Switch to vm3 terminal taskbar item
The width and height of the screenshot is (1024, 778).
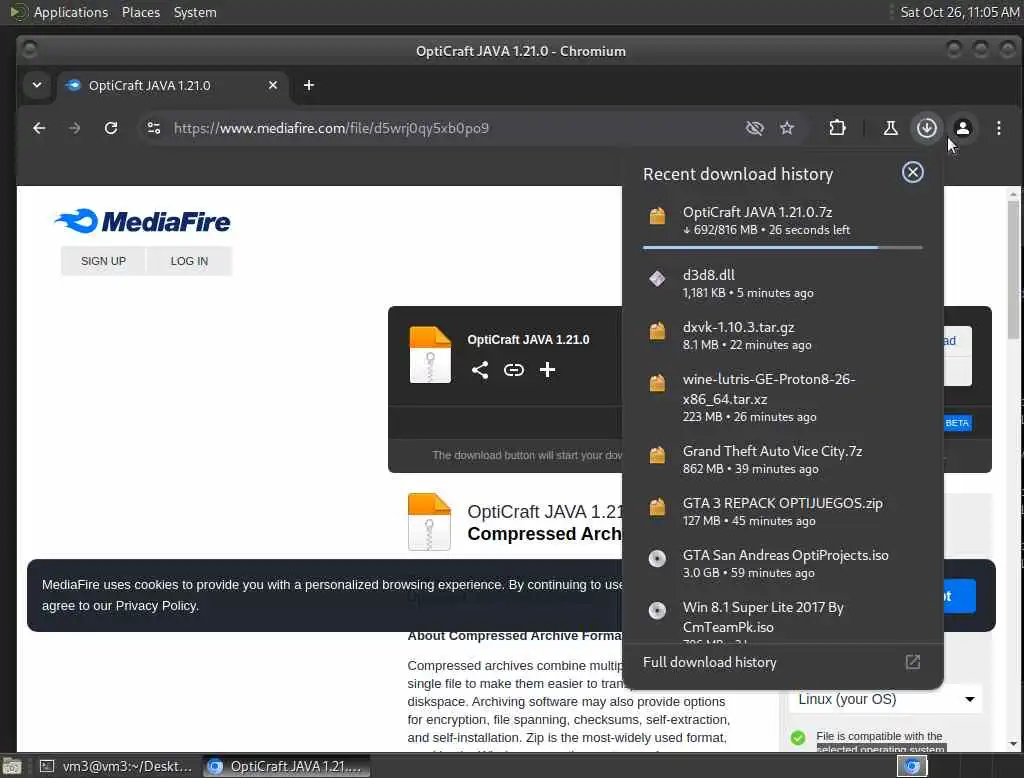116,766
